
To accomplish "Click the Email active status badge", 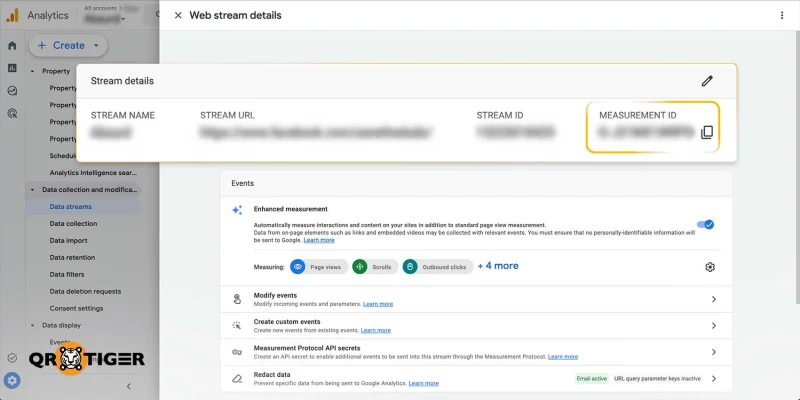I will [592, 379].
